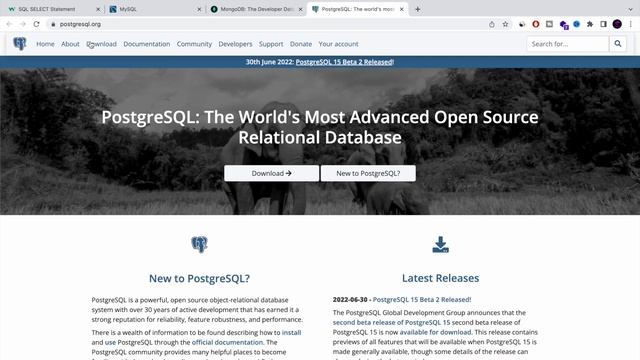Close the MySQL tab
The width and height of the screenshot is (640, 360).
click(x=199, y=9)
